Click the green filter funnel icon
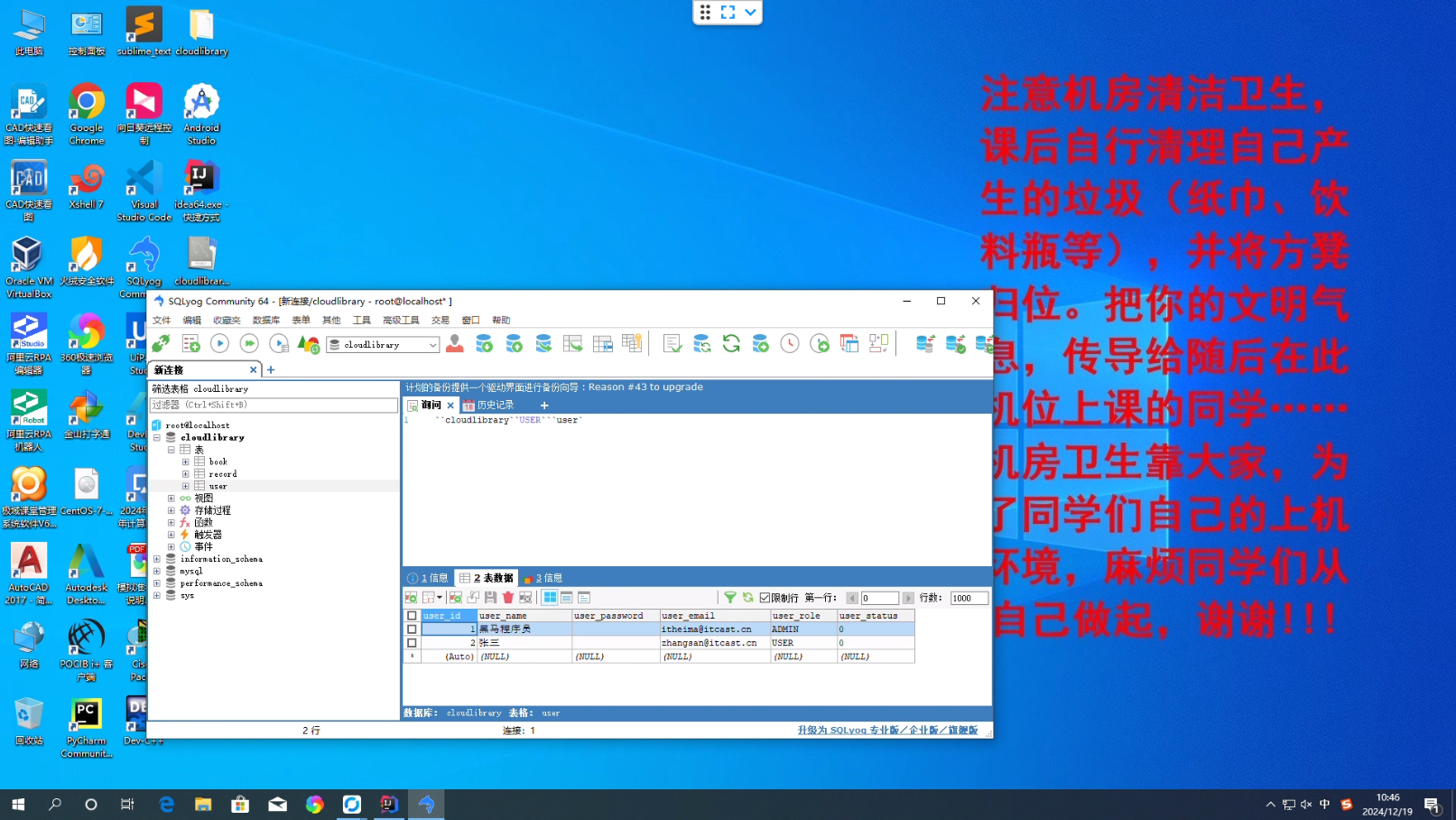 pyautogui.click(x=730, y=598)
